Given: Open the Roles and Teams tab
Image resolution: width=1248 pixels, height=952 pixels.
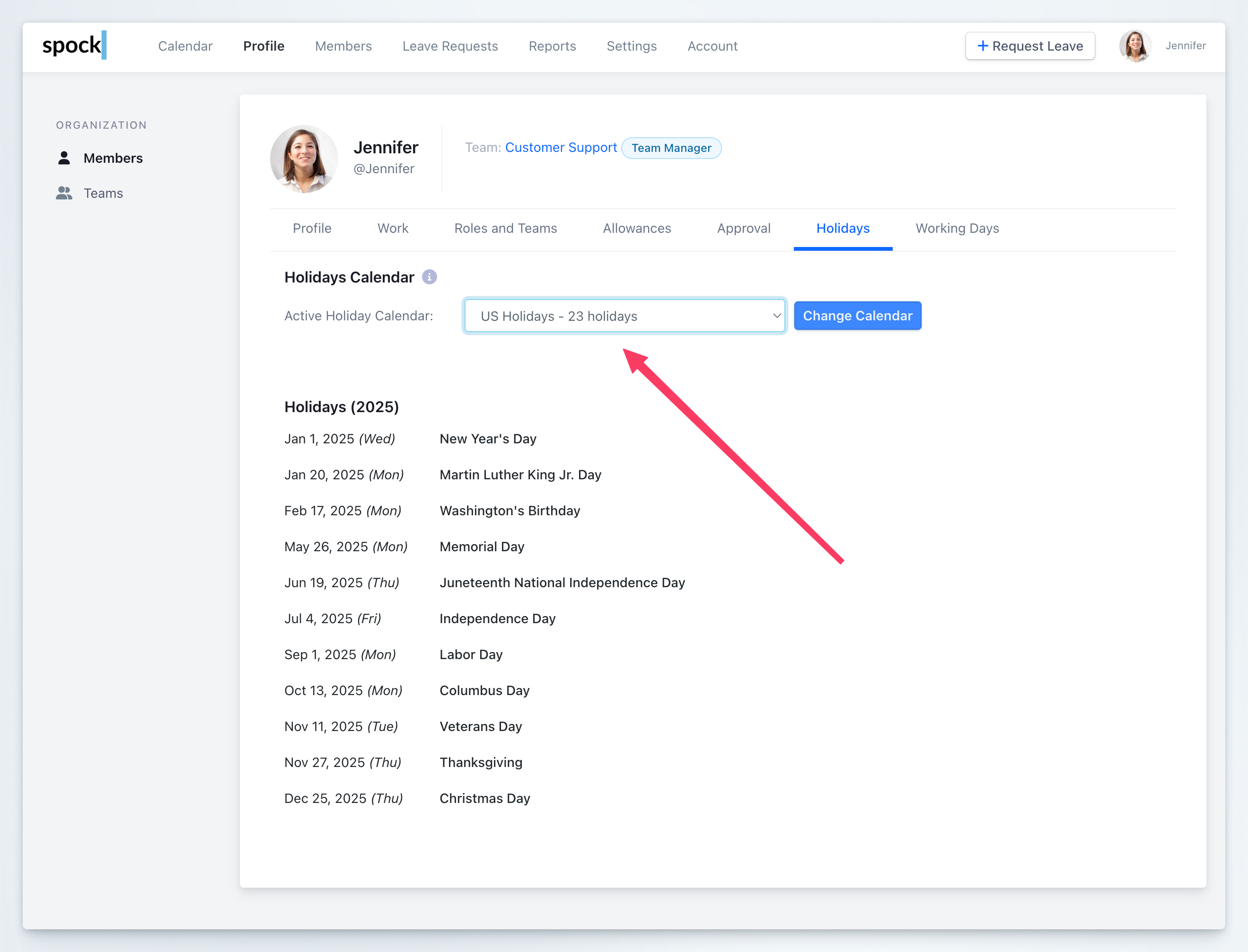Looking at the screenshot, I should pos(505,229).
